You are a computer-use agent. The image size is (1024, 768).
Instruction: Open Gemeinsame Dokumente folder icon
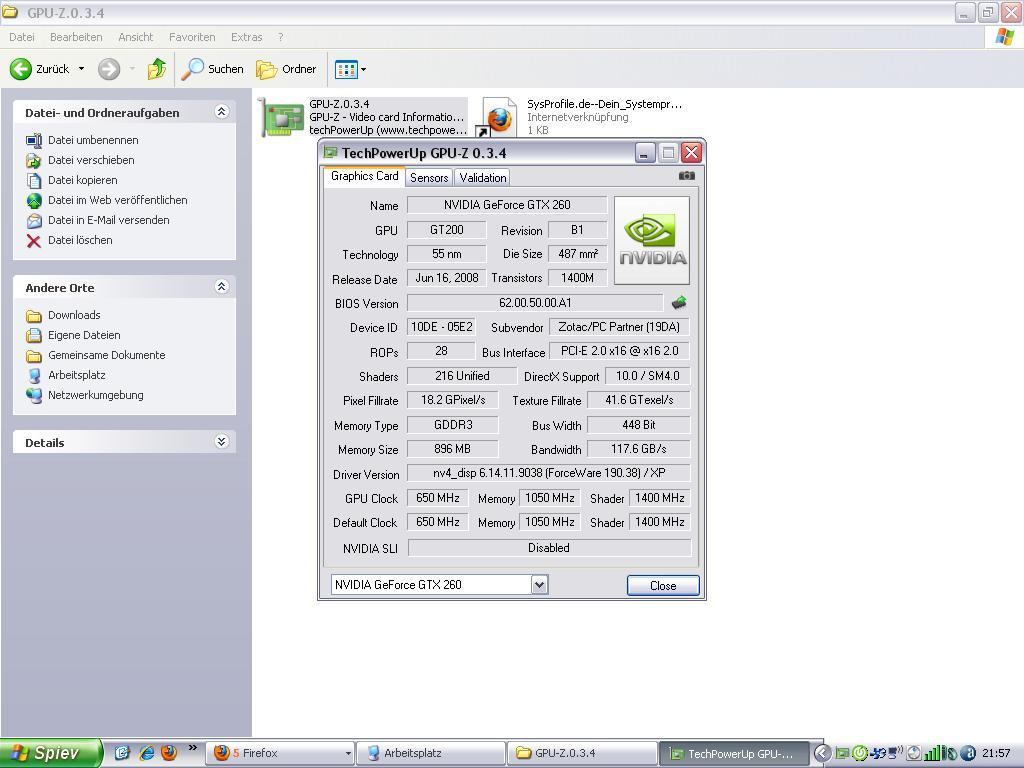tap(34, 356)
